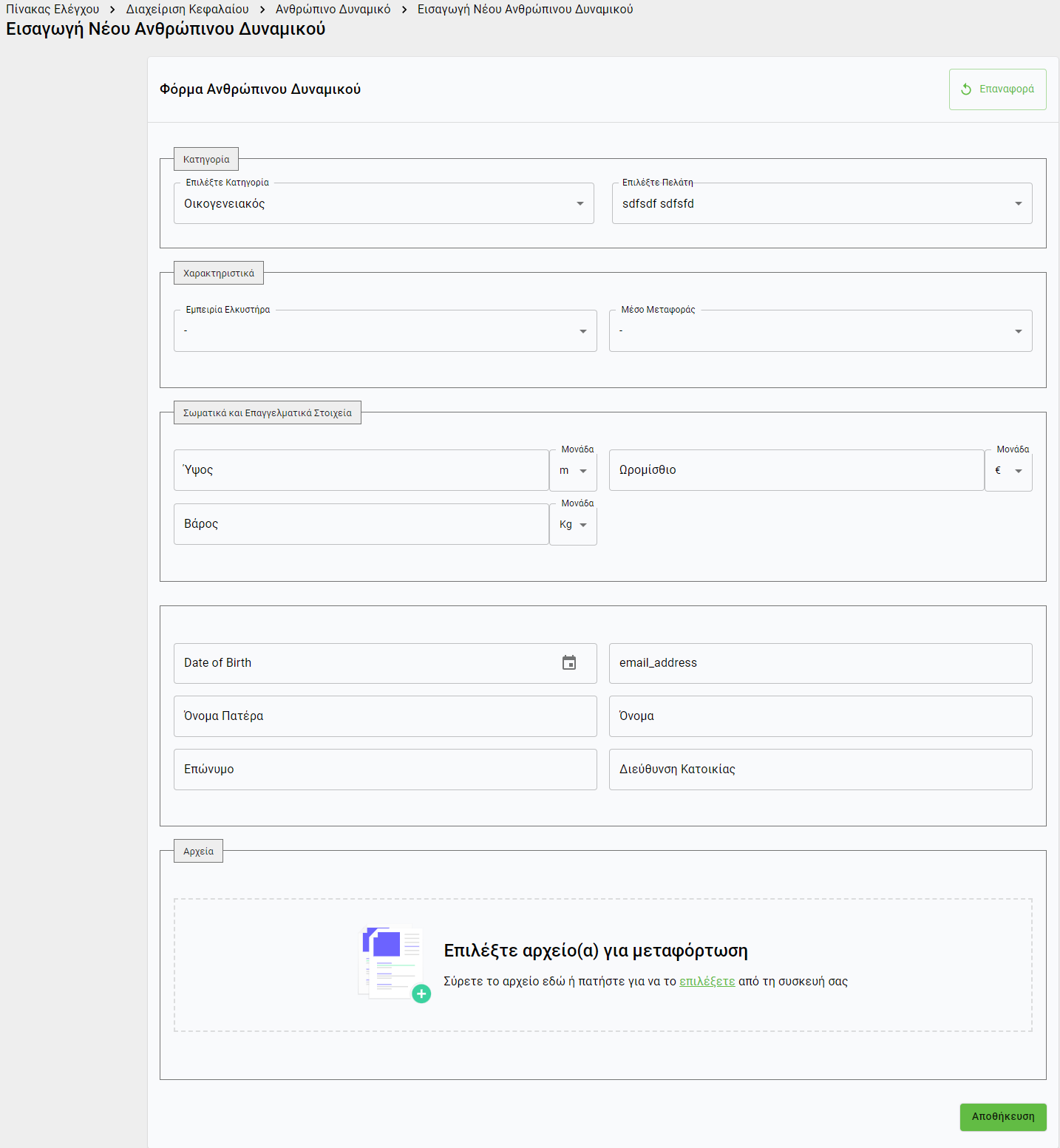The image size is (1060, 1148).
Task: Focus the Ύψος input field
Action: click(x=361, y=470)
